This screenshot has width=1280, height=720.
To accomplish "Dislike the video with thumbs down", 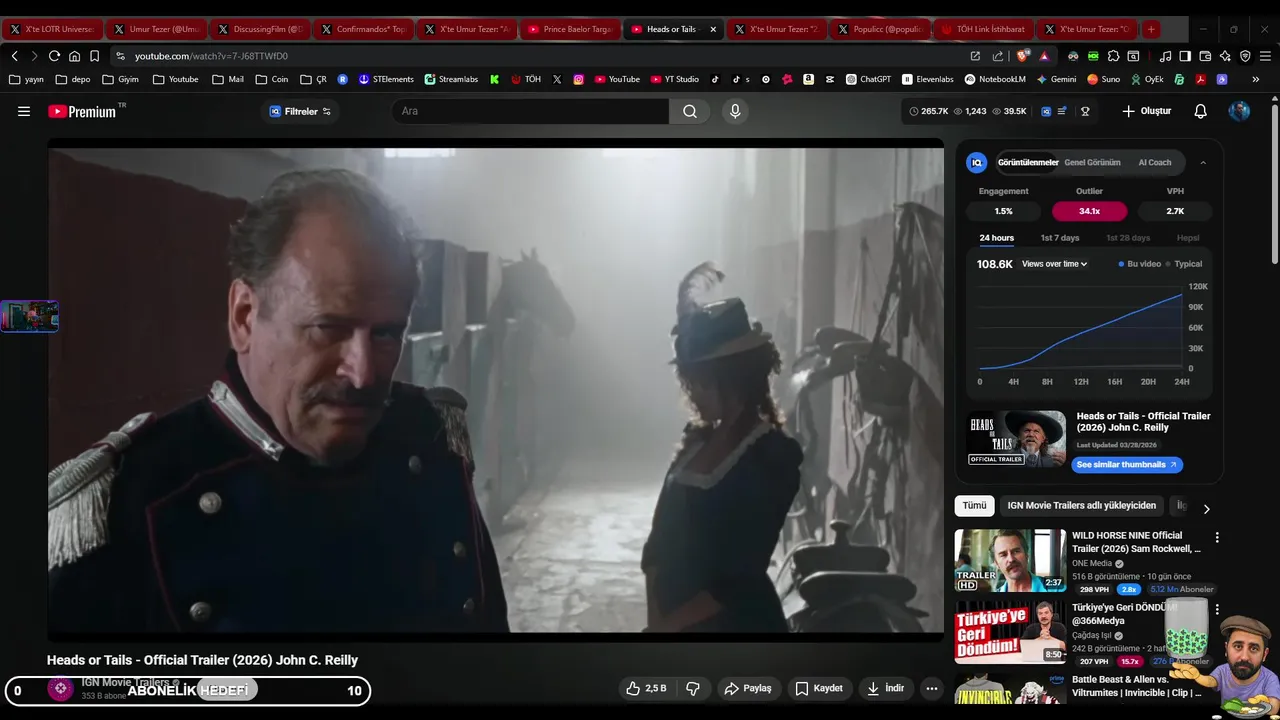I will tap(692, 688).
